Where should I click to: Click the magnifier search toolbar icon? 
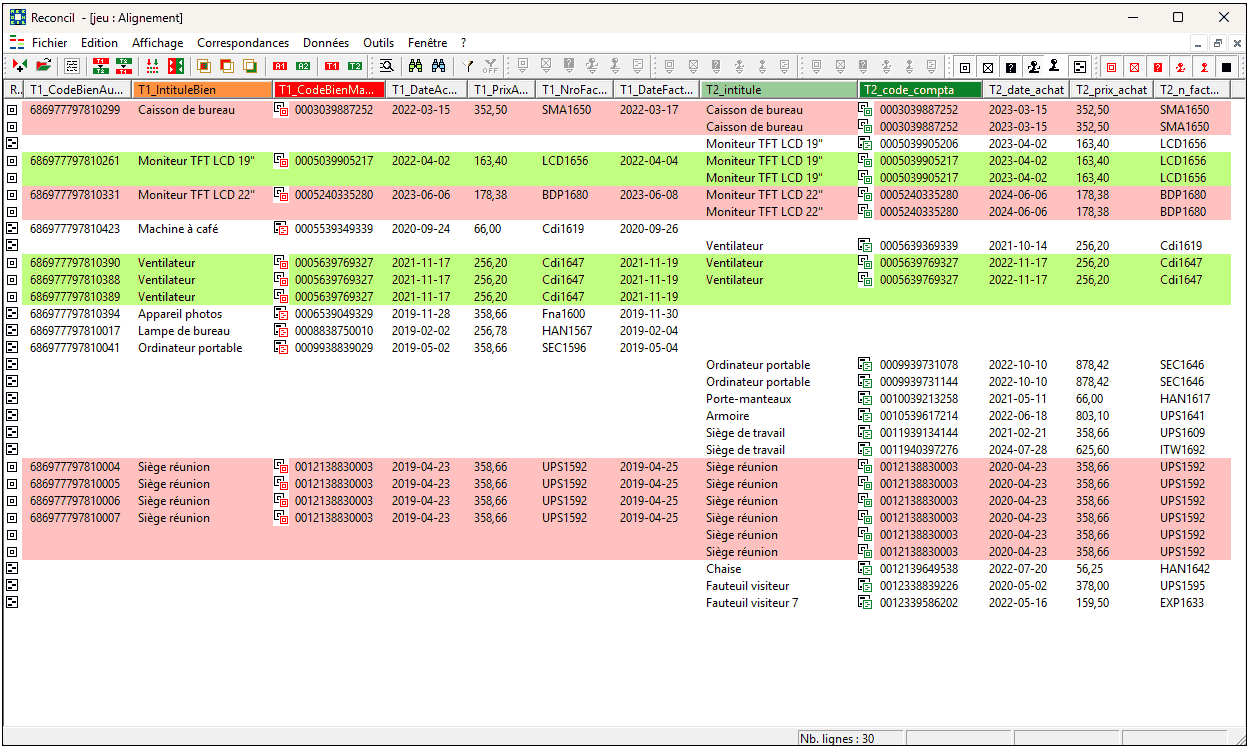click(386, 67)
